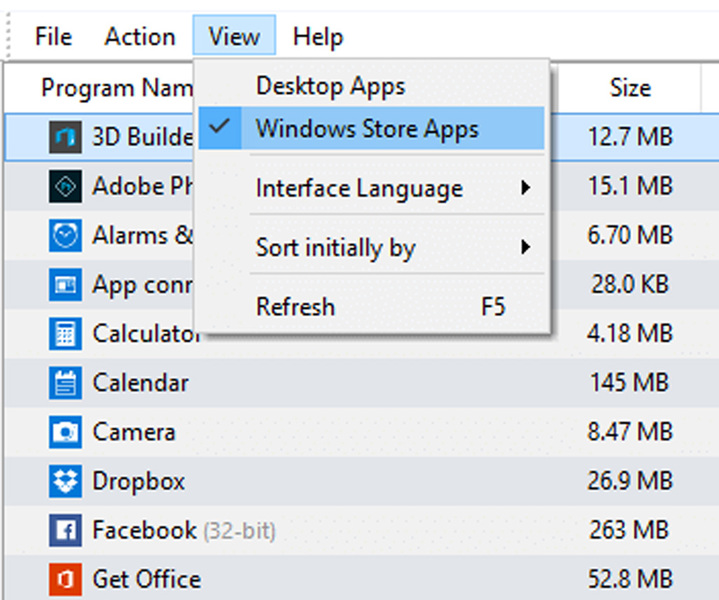Click the 145 MB size value

pos(629,383)
